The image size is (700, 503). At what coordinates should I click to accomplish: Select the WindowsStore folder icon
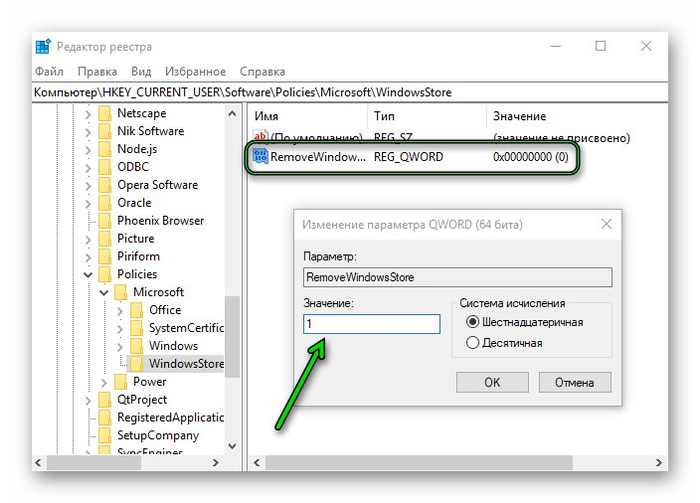136,364
